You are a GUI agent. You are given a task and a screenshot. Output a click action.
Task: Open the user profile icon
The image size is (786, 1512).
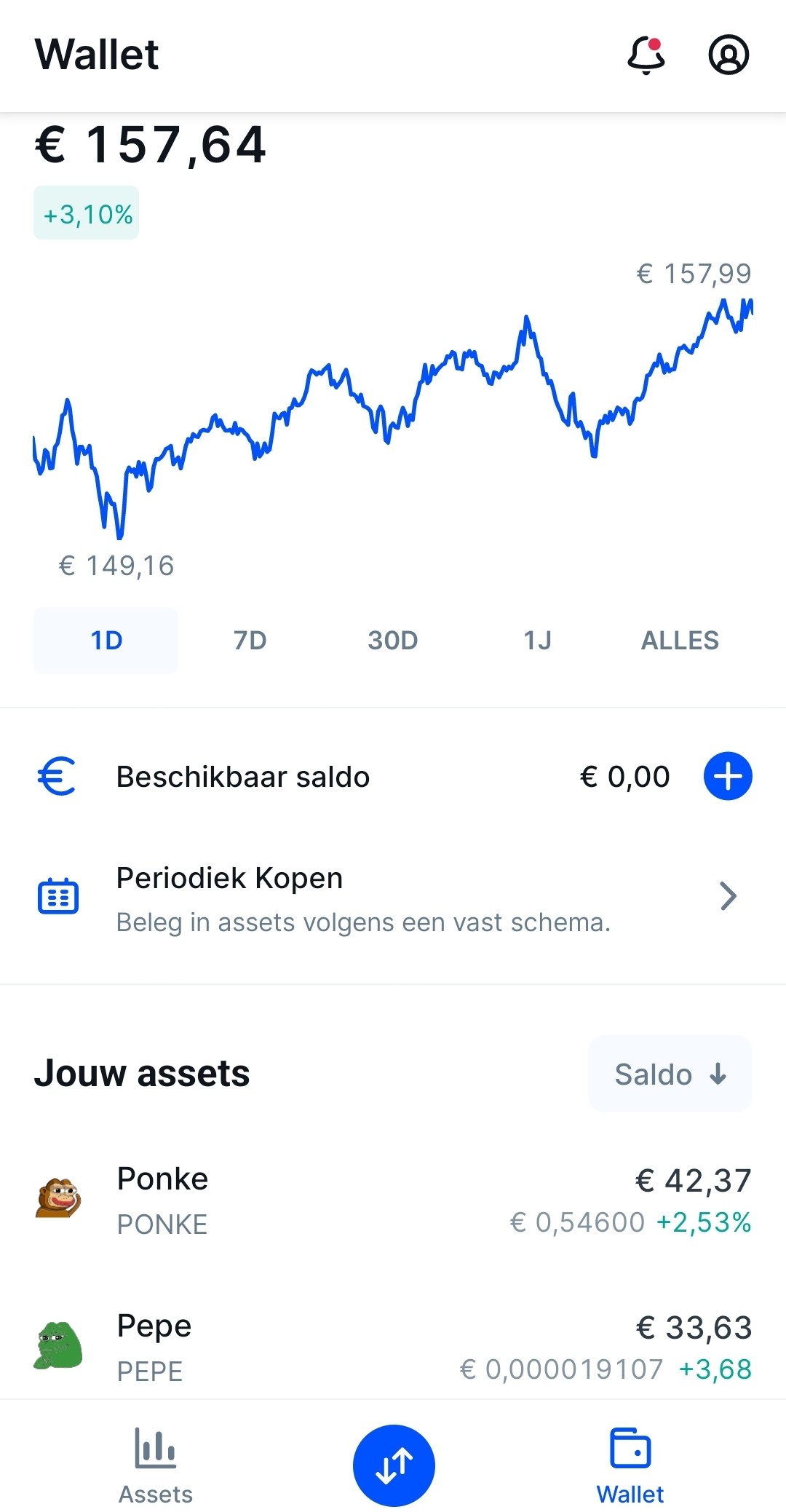pyautogui.click(x=729, y=55)
